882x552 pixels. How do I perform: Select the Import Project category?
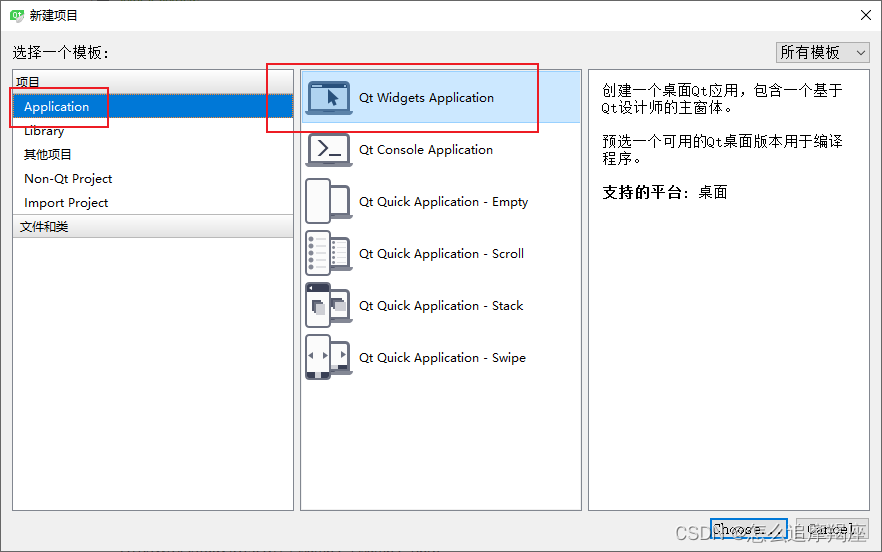pyautogui.click(x=153, y=203)
